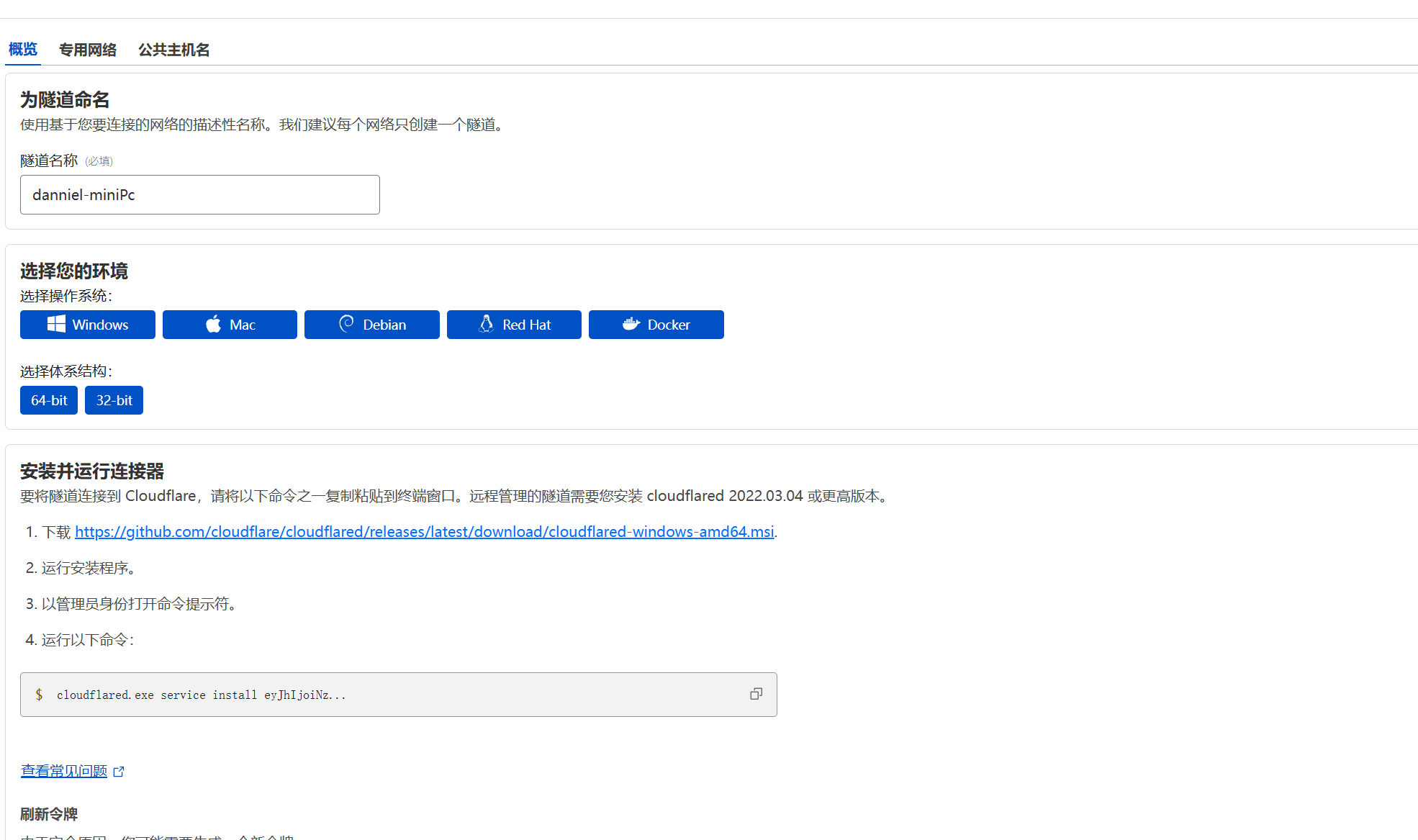Open the cloudflared-windows-amd64.msi download link

pyautogui.click(x=424, y=532)
